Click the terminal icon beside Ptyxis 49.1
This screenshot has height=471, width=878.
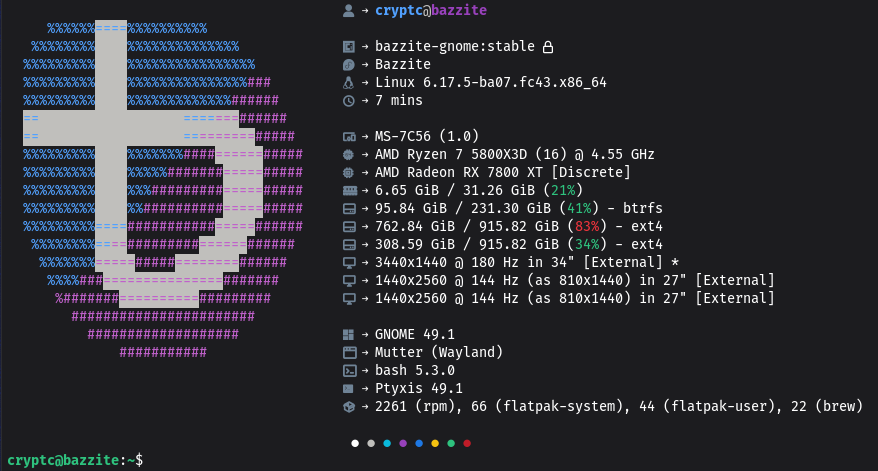point(348,388)
